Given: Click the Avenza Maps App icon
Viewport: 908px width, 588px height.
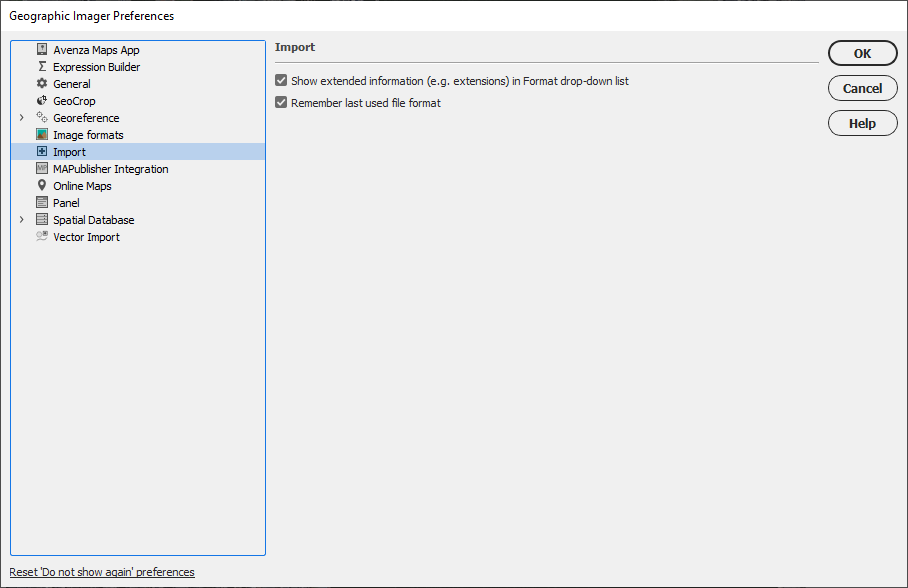Looking at the screenshot, I should coord(42,49).
